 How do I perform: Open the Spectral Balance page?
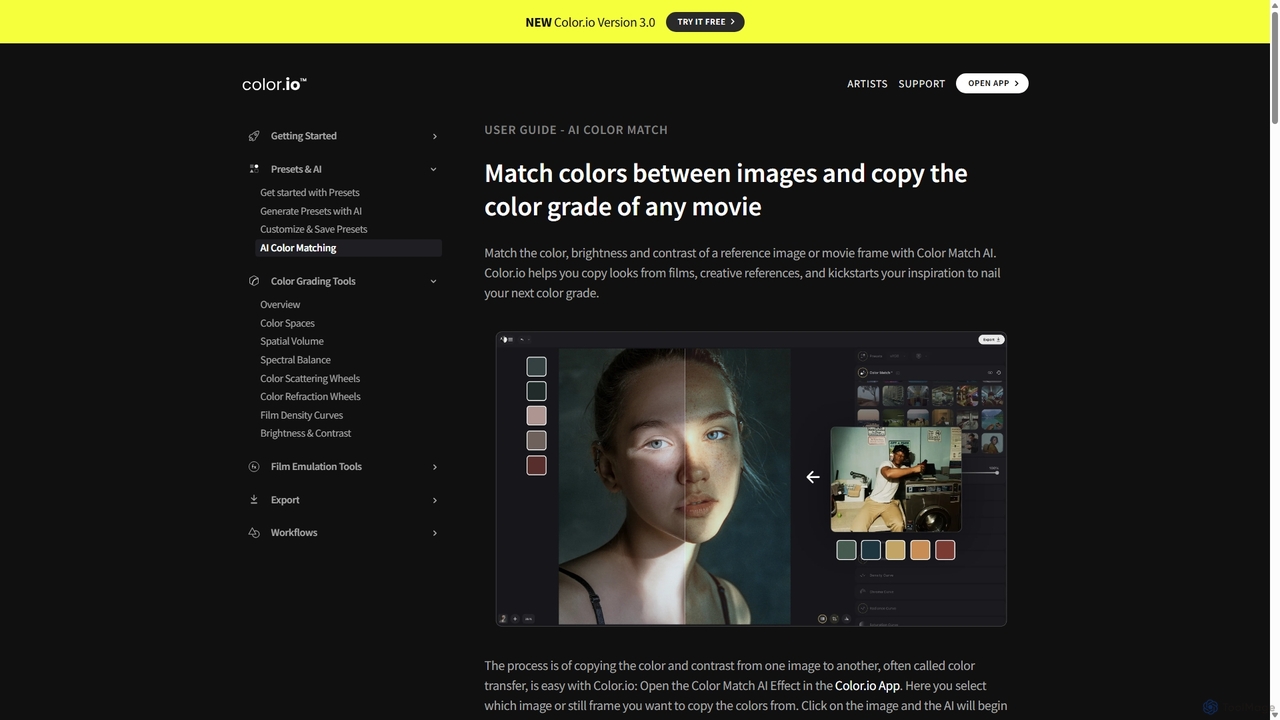pos(295,360)
